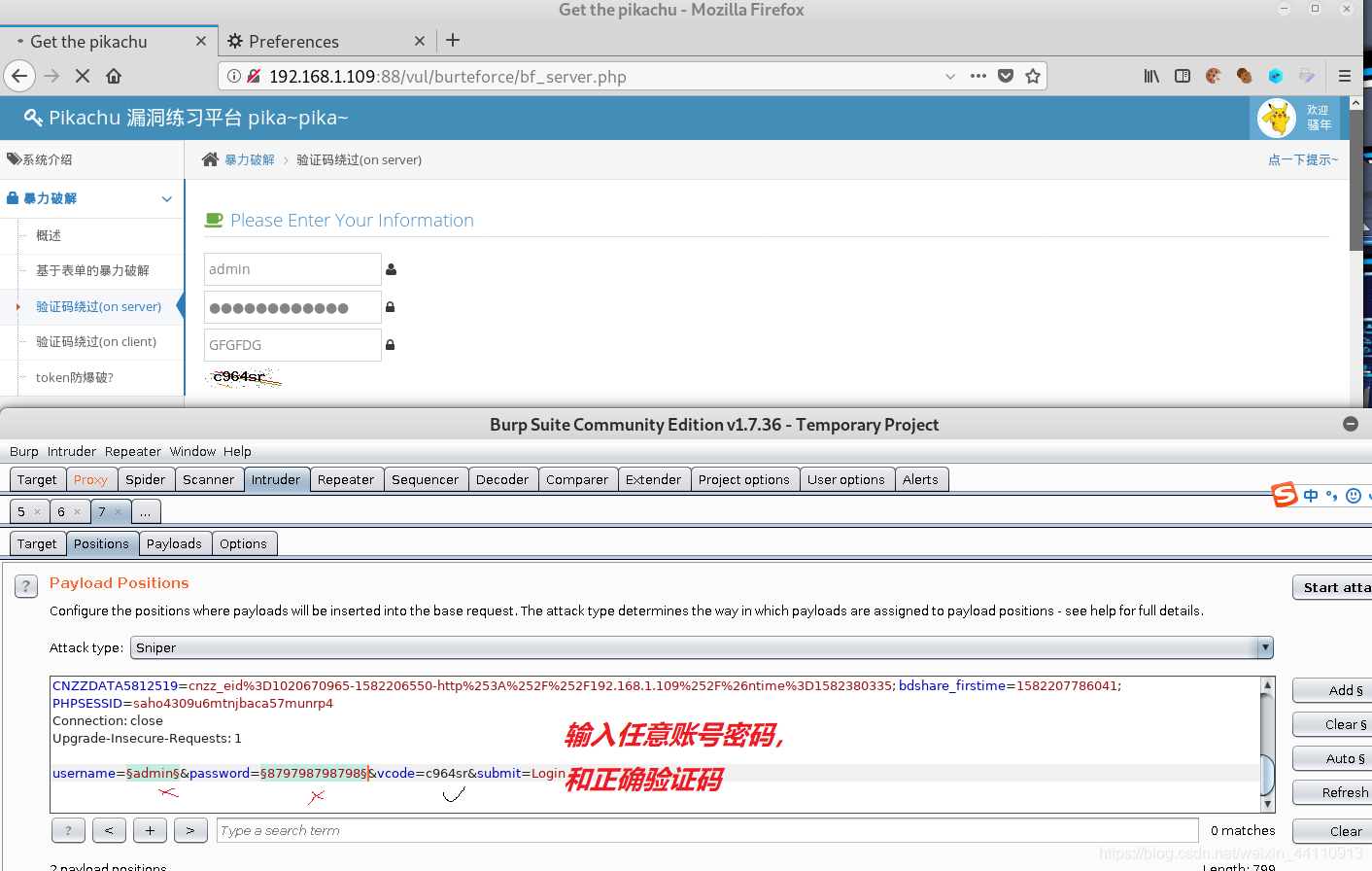Close Burp Intruder attack tab 5

(38, 511)
